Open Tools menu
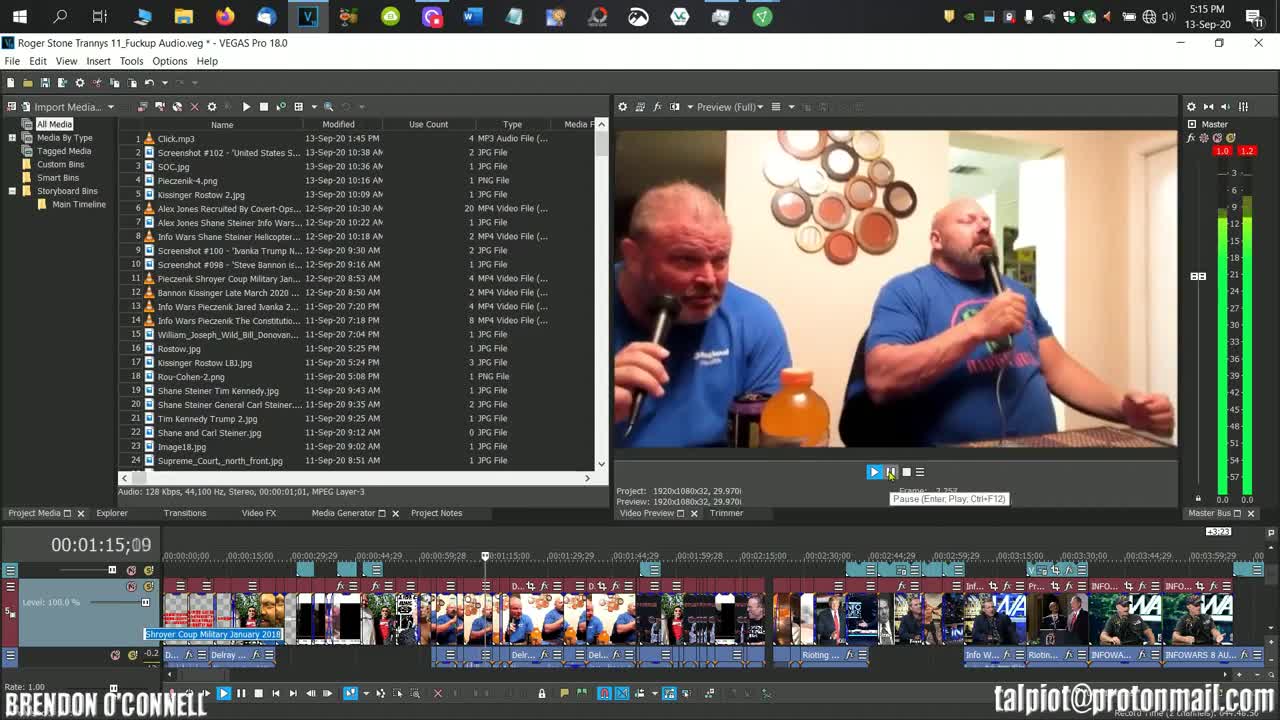This screenshot has height=720, width=1280. point(131,61)
